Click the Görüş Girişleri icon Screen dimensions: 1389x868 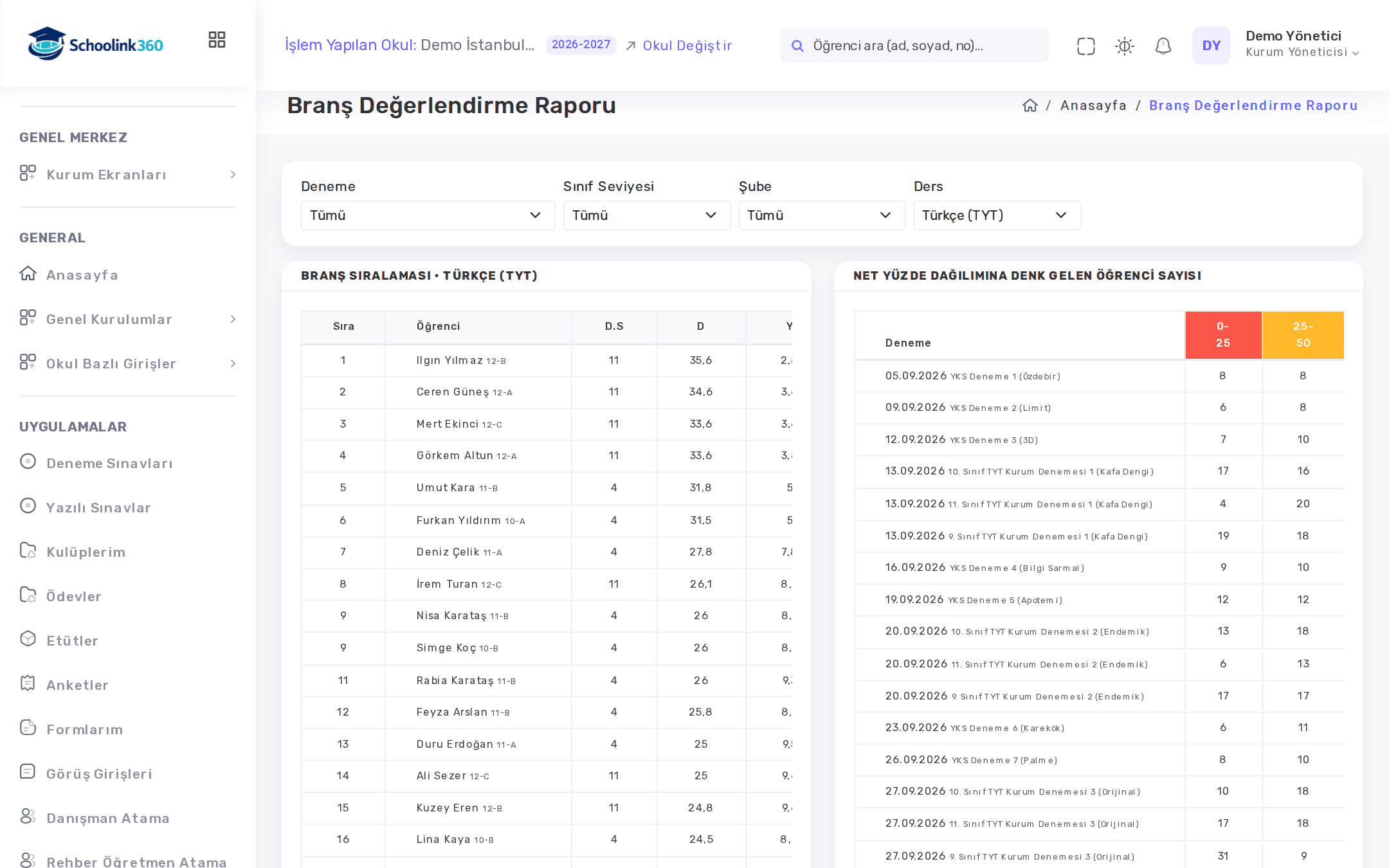(28, 772)
